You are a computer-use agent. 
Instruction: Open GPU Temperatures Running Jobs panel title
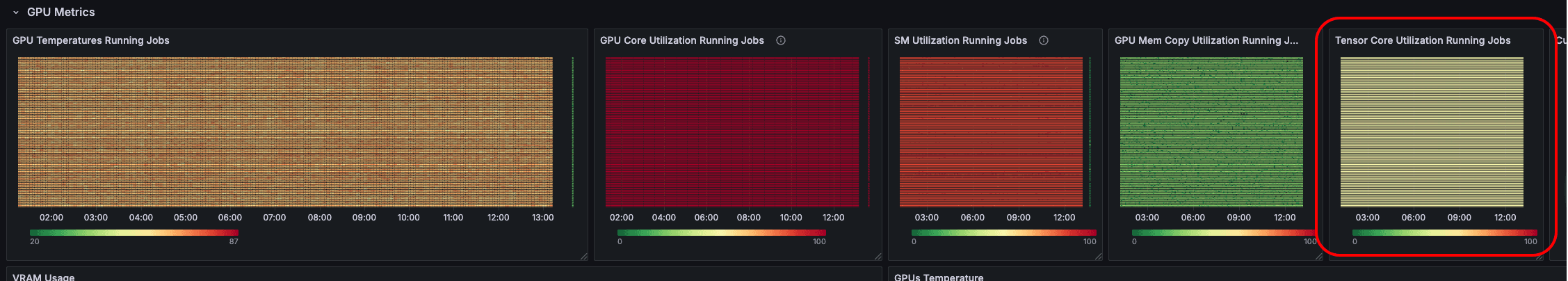click(x=91, y=40)
